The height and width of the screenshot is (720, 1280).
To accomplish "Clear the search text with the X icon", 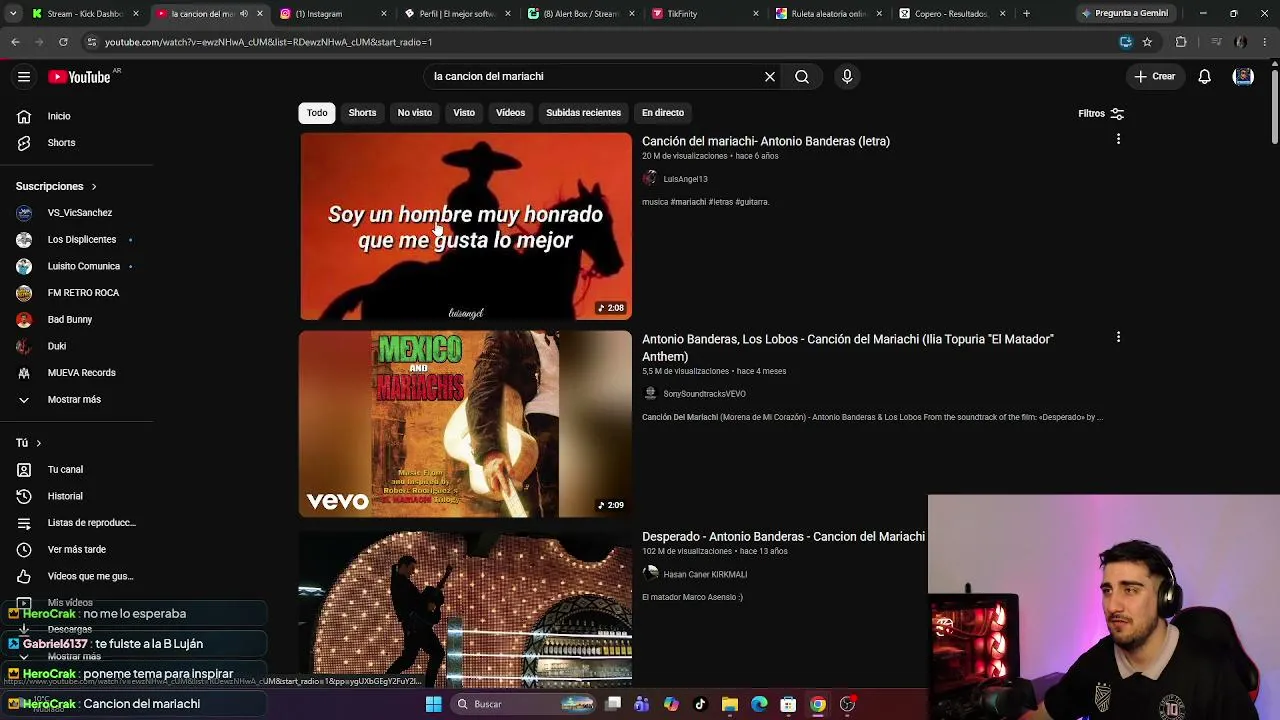I will point(770,77).
